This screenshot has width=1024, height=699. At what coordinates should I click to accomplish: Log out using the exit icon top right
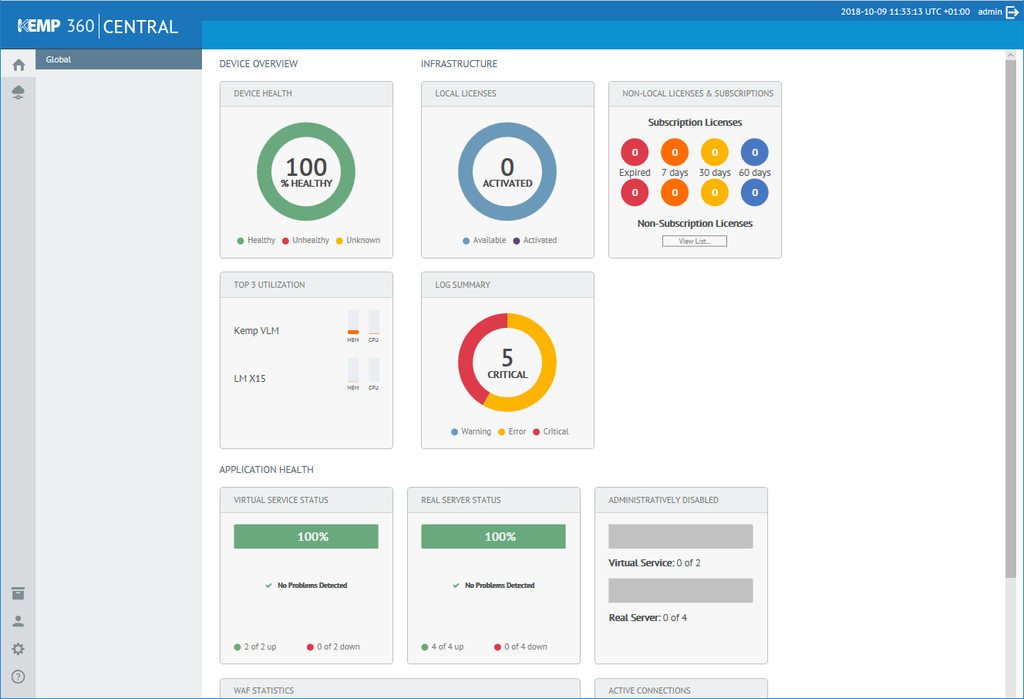coord(1014,12)
